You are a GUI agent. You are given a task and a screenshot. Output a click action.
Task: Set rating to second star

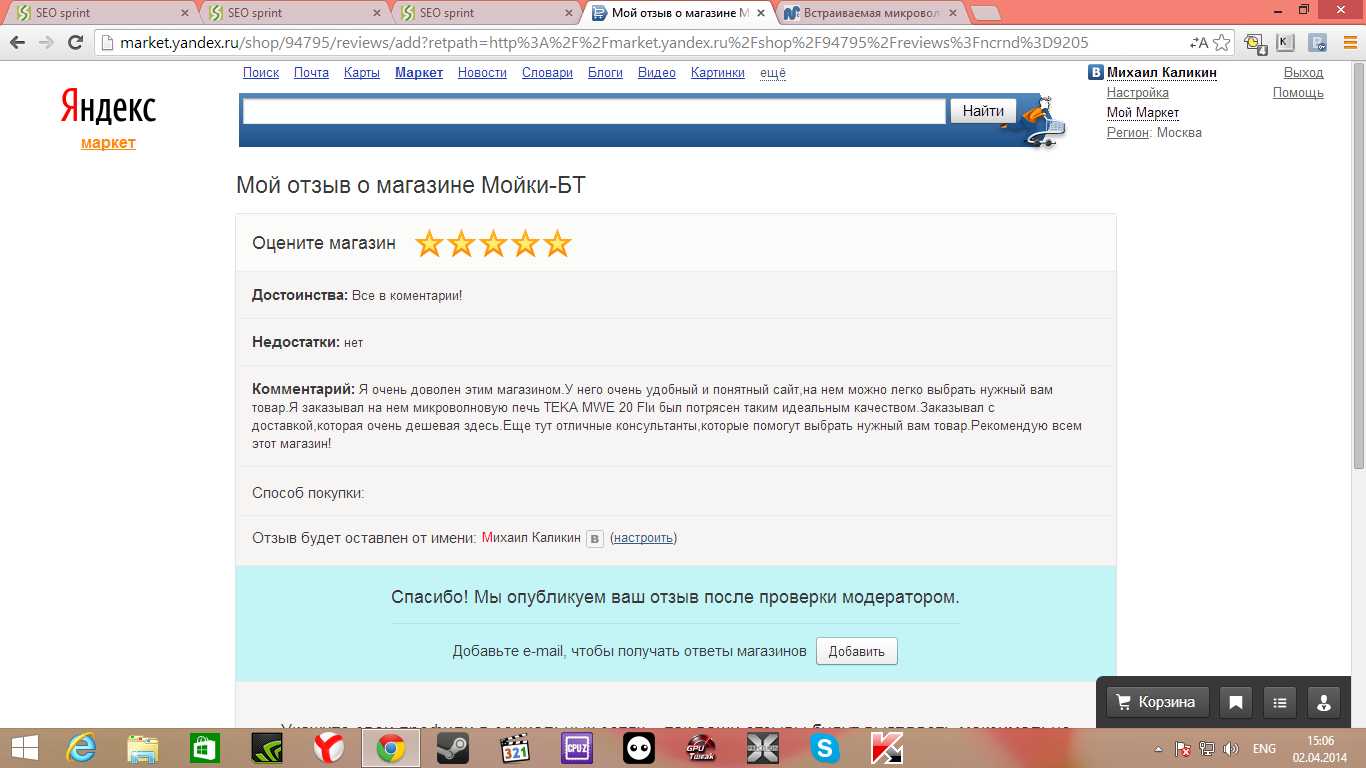click(x=461, y=243)
